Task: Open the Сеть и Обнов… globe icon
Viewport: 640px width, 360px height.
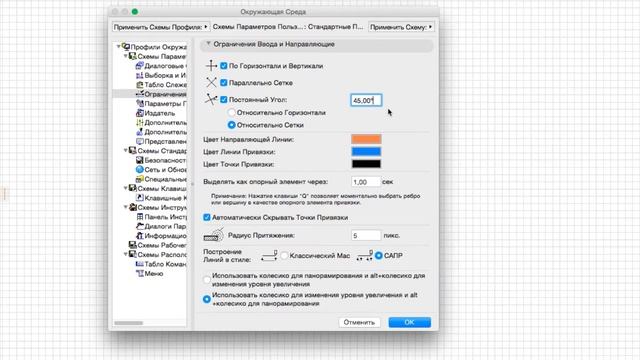Action: pyautogui.click(x=139, y=169)
